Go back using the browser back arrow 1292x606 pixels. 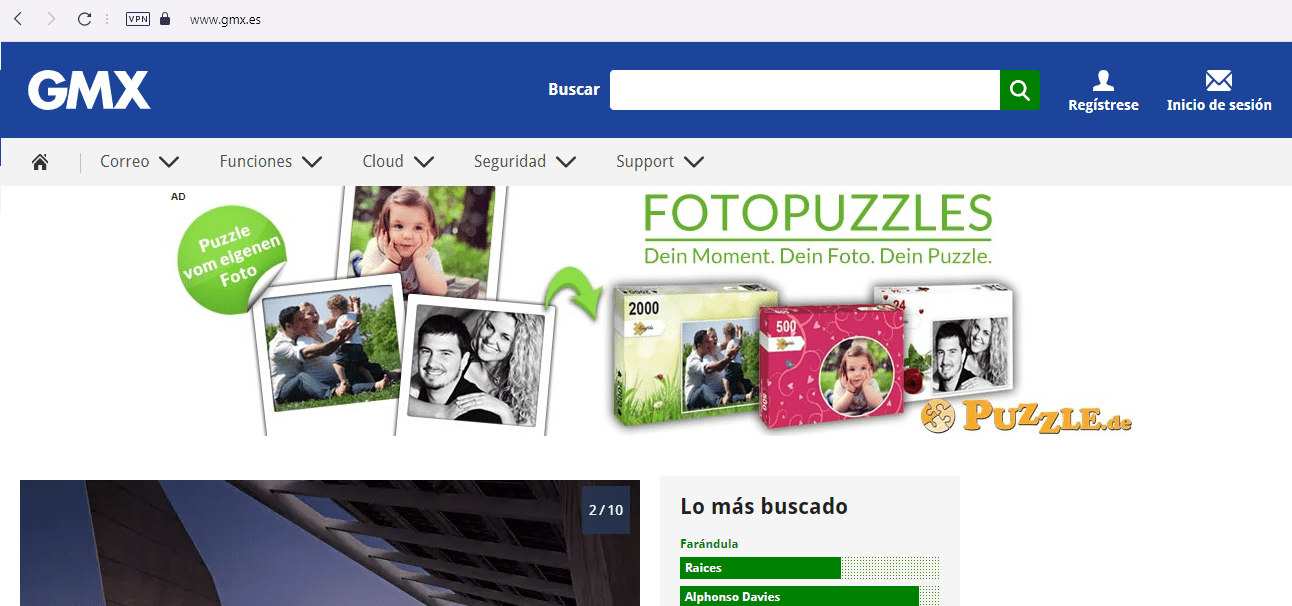coord(18,19)
